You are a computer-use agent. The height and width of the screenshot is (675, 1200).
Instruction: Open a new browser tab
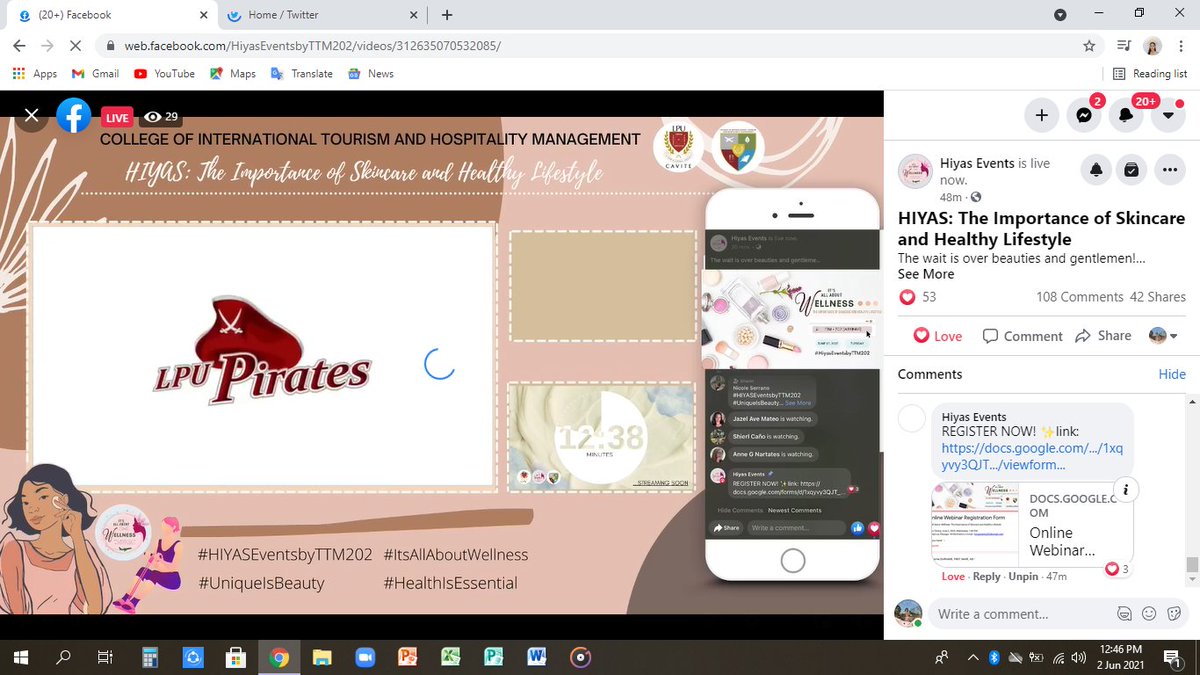pyautogui.click(x=446, y=15)
